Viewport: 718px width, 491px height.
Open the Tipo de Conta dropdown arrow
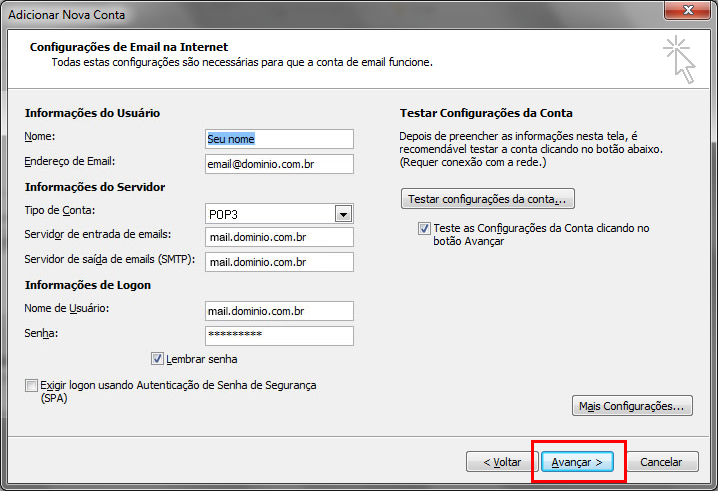tap(343, 213)
